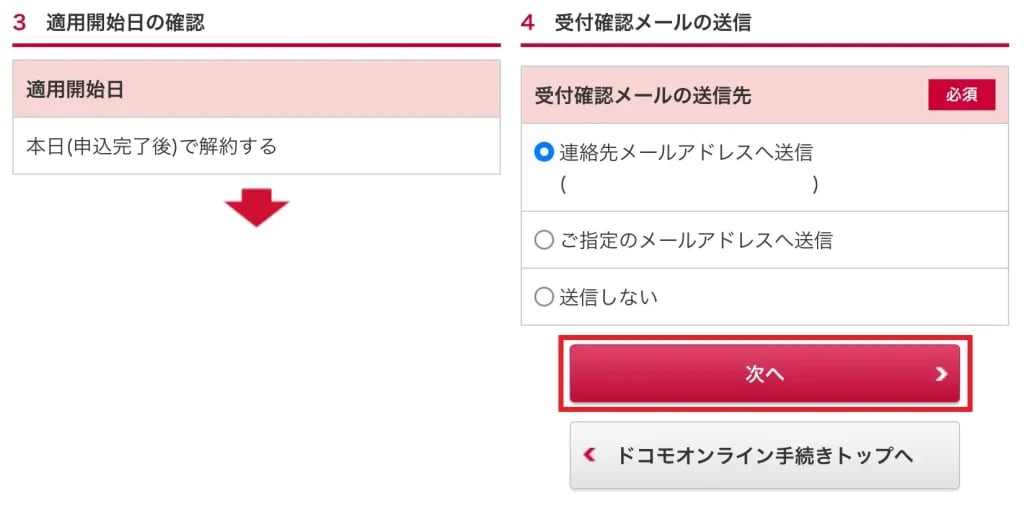This screenshot has width=1024, height=506.
Task: Click the section number 3 marker
Action: [x=19, y=22]
